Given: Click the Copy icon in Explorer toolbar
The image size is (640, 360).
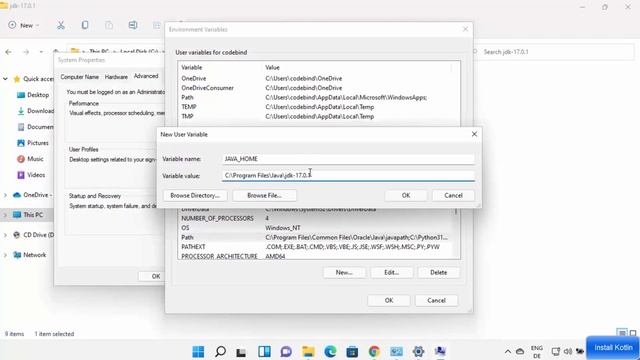Looking at the screenshot, I should point(85,25).
